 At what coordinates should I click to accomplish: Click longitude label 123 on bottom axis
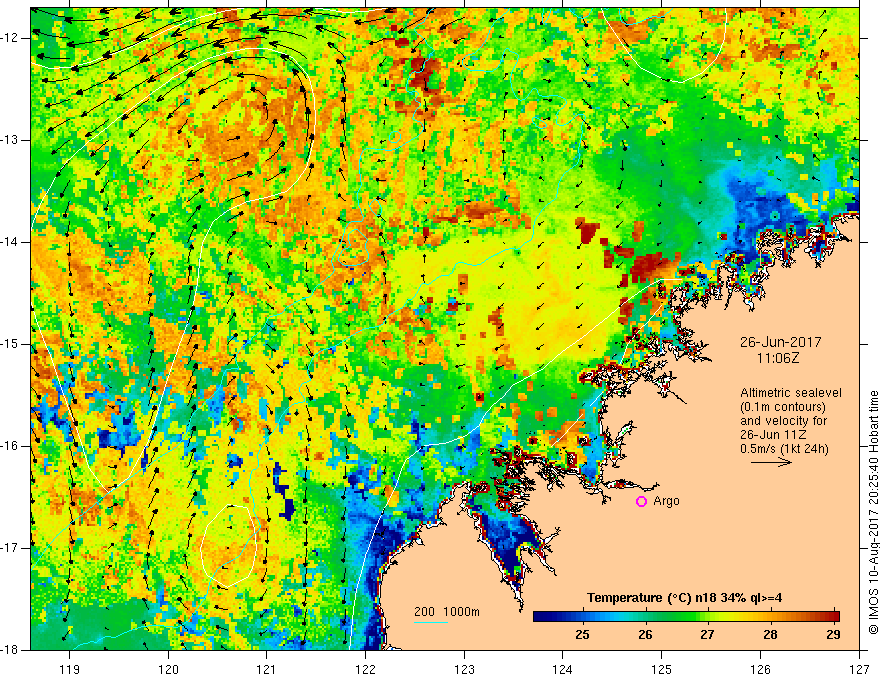click(464, 669)
